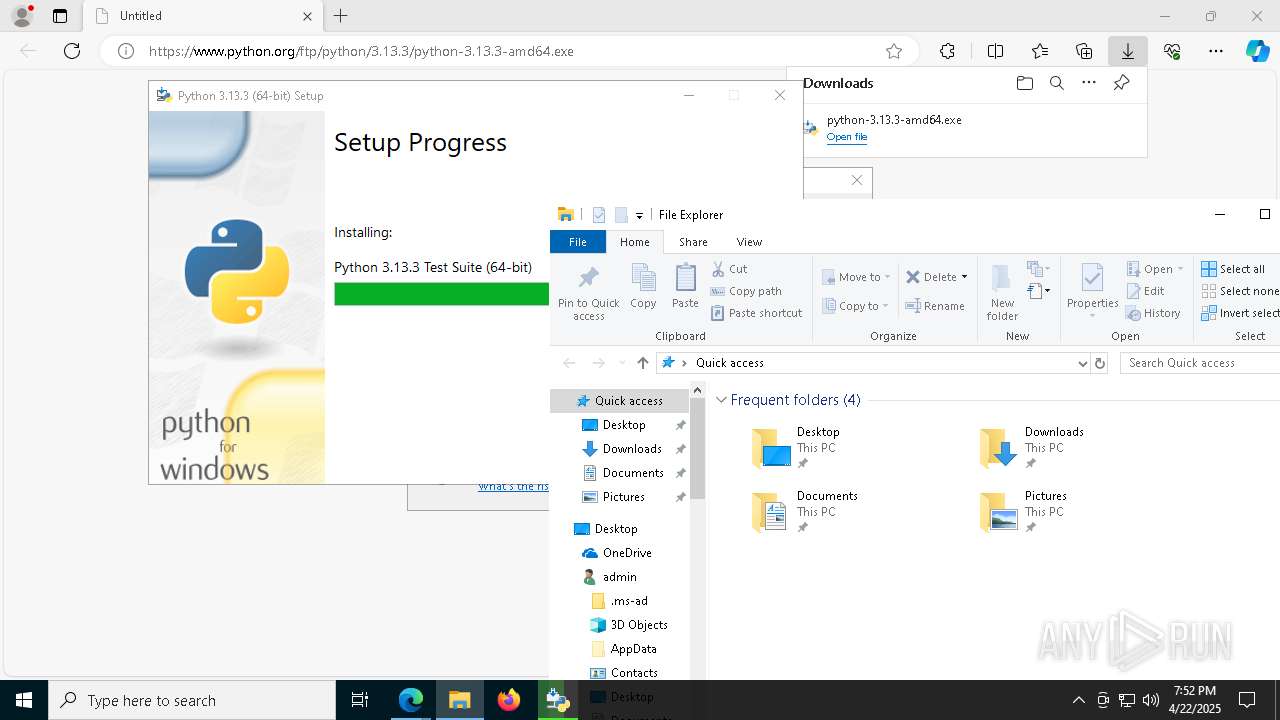
Task: Expand the Open dropdown in the ribbon
Action: pyautogui.click(x=1181, y=269)
